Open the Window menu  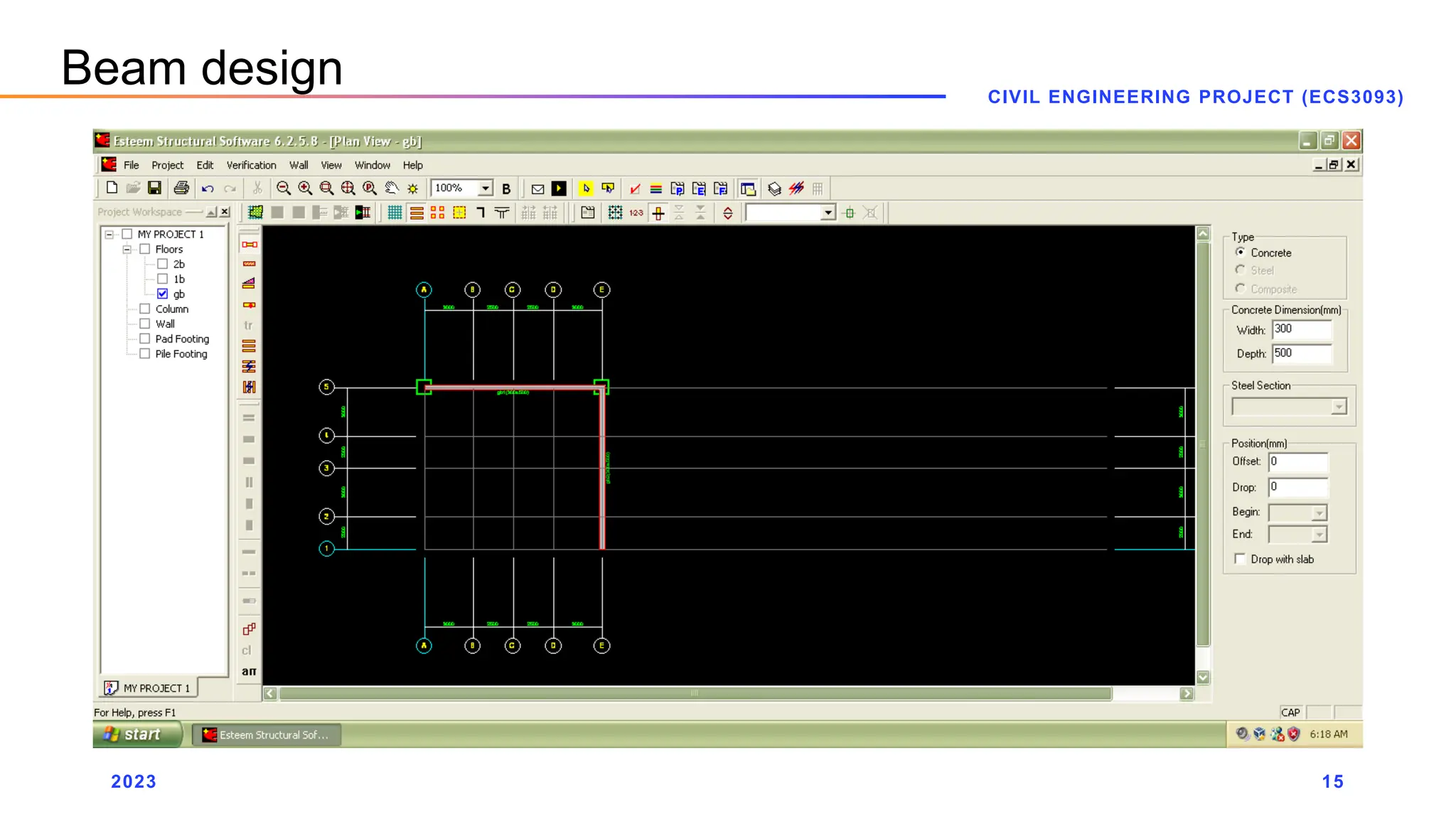click(373, 165)
